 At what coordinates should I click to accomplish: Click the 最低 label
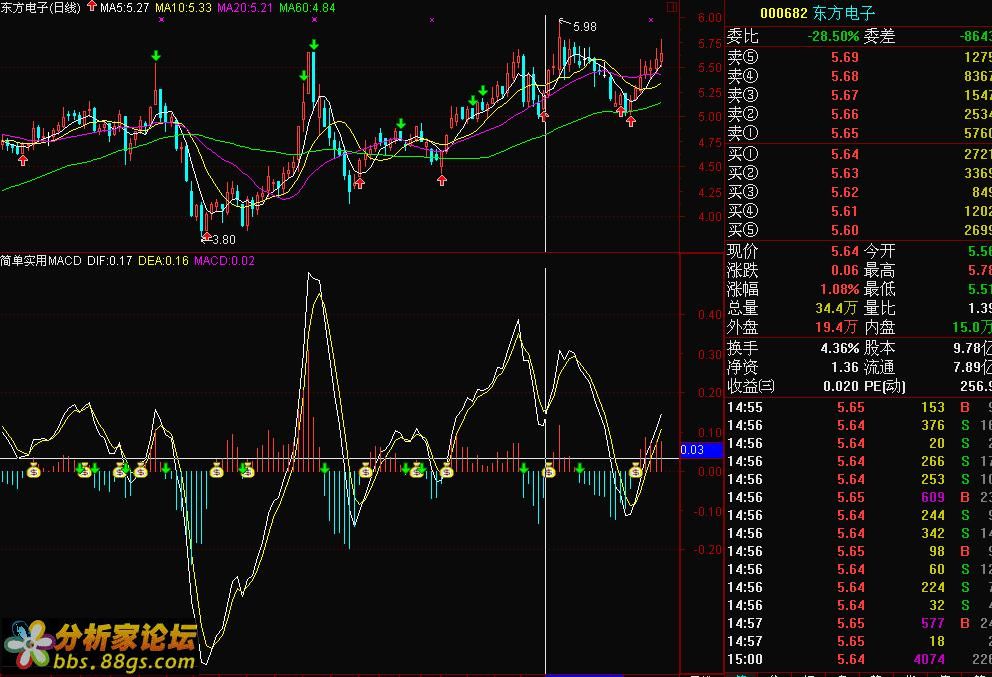point(879,290)
